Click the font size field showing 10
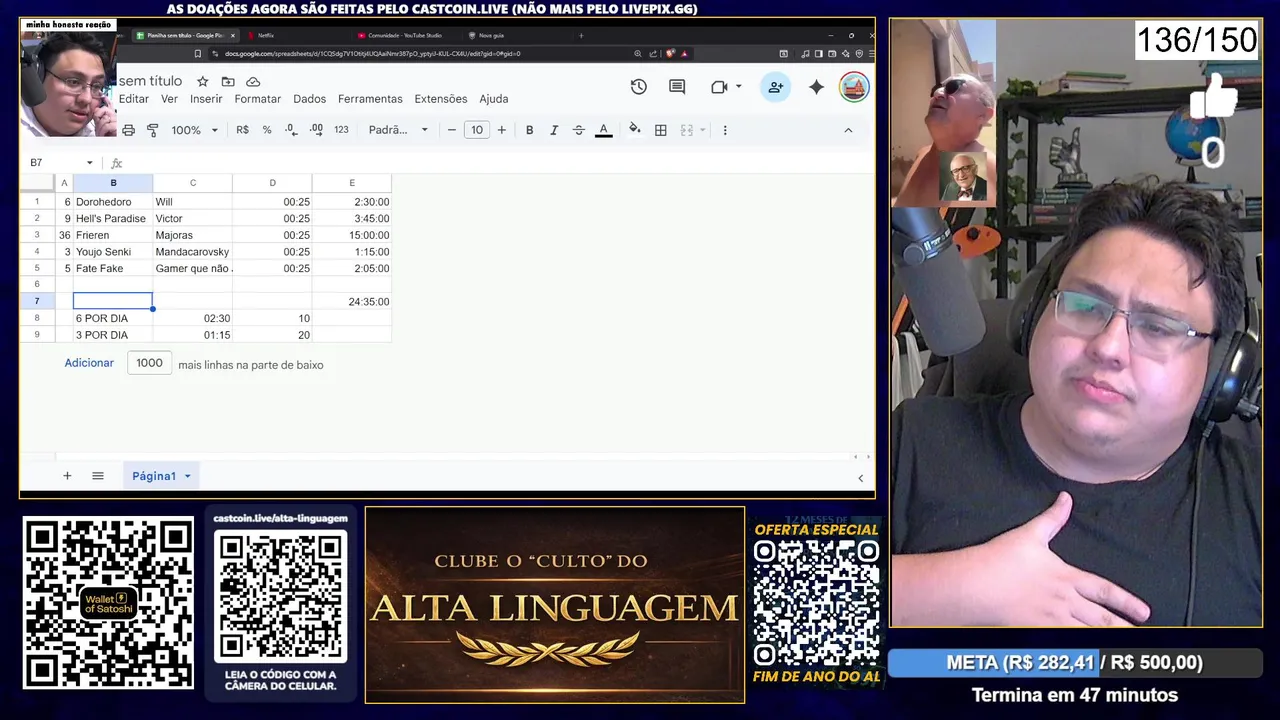Image resolution: width=1280 pixels, height=720 pixels. click(477, 130)
